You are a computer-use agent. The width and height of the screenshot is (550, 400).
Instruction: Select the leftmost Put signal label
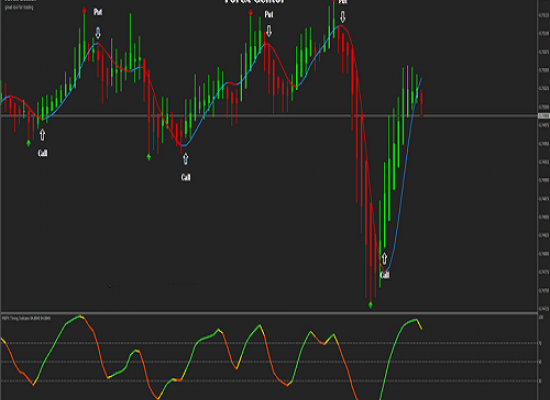pos(98,12)
